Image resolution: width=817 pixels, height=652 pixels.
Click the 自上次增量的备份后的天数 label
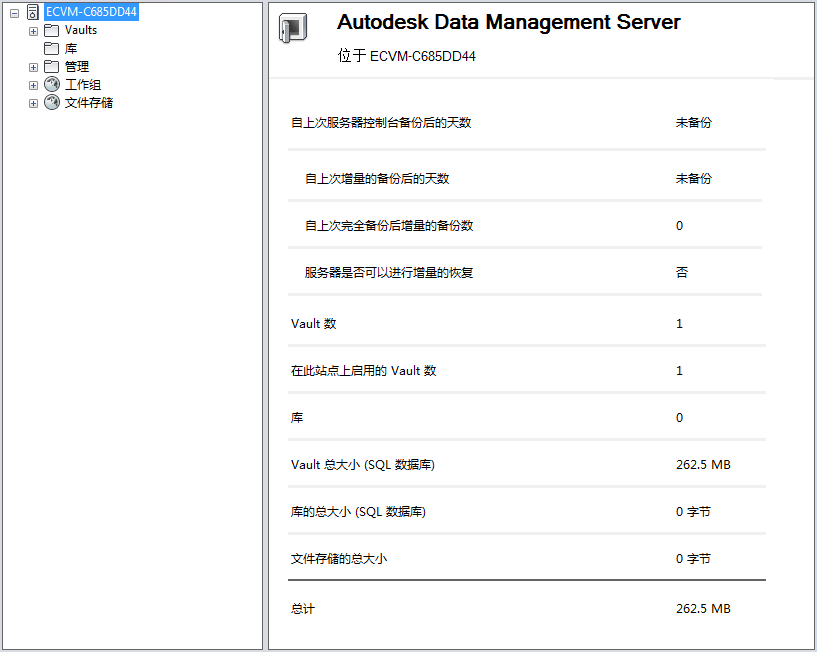pos(377,179)
